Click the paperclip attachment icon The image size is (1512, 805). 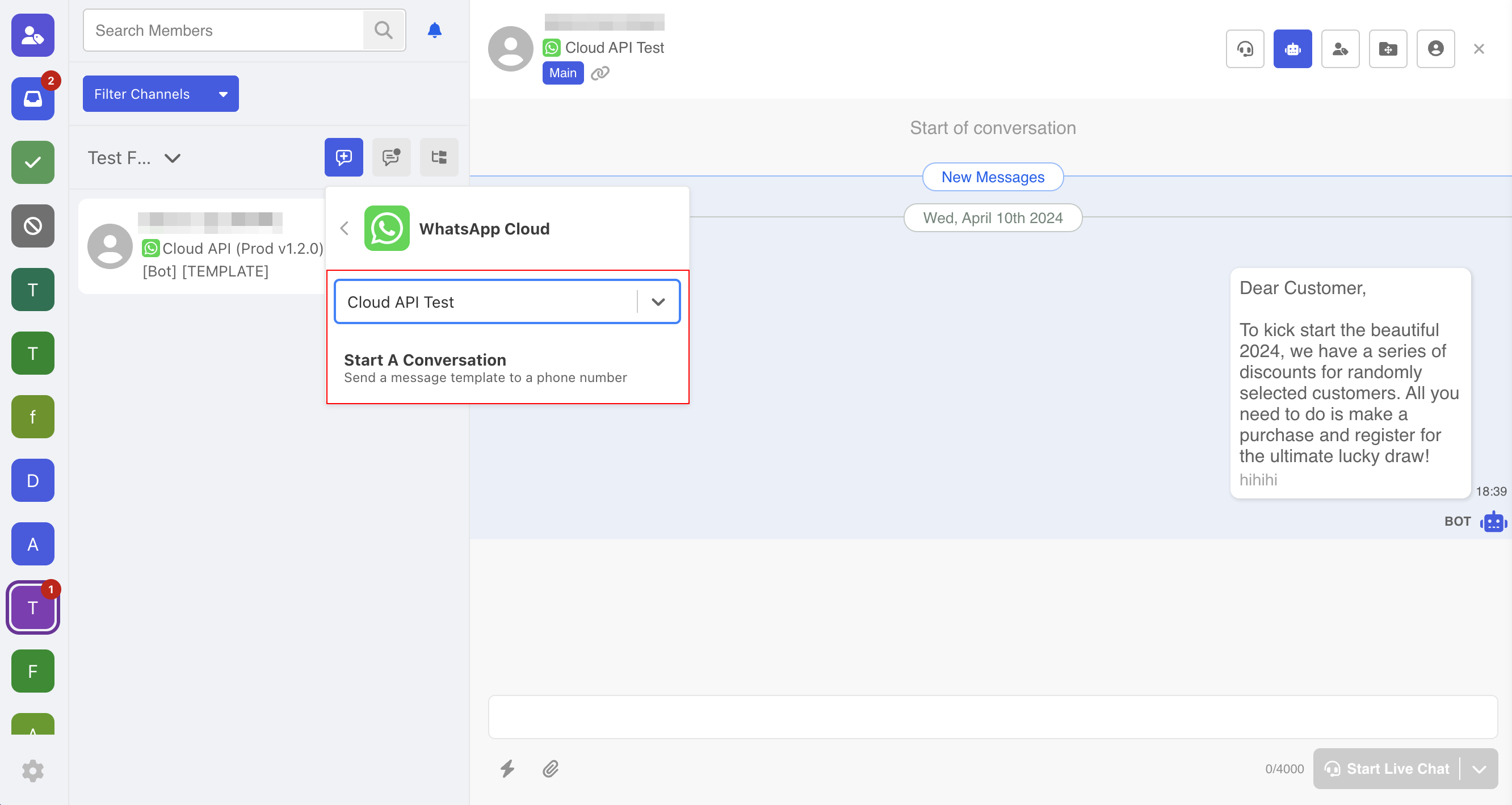pos(550,768)
